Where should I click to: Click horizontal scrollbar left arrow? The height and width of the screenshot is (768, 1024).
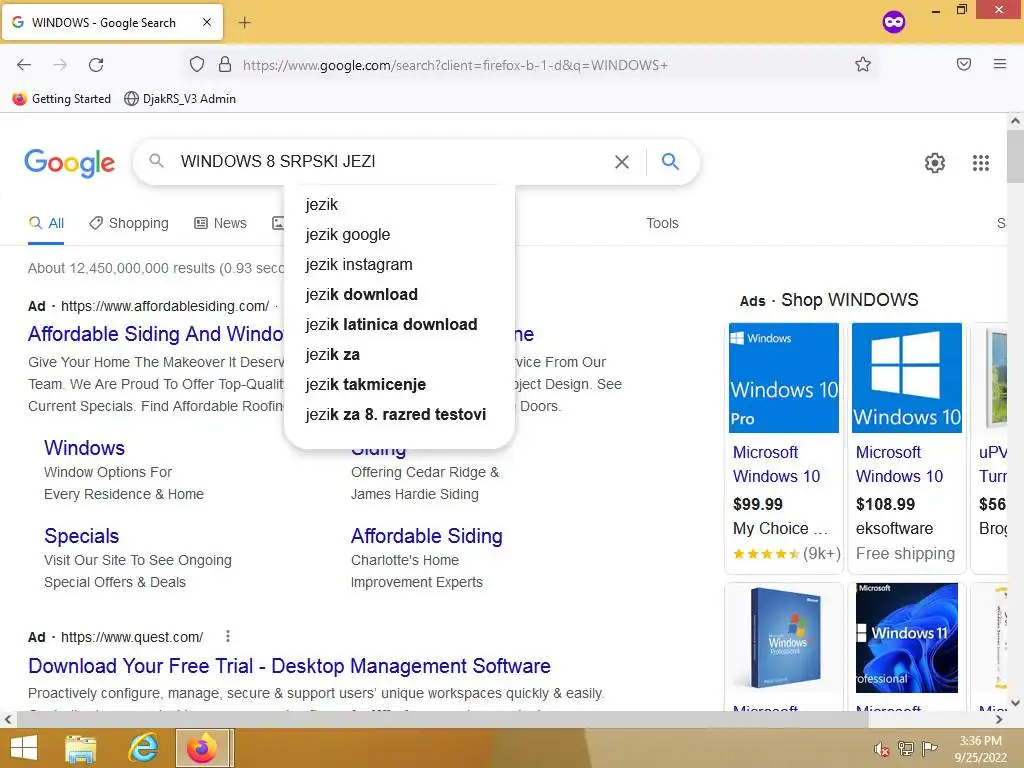point(7,719)
